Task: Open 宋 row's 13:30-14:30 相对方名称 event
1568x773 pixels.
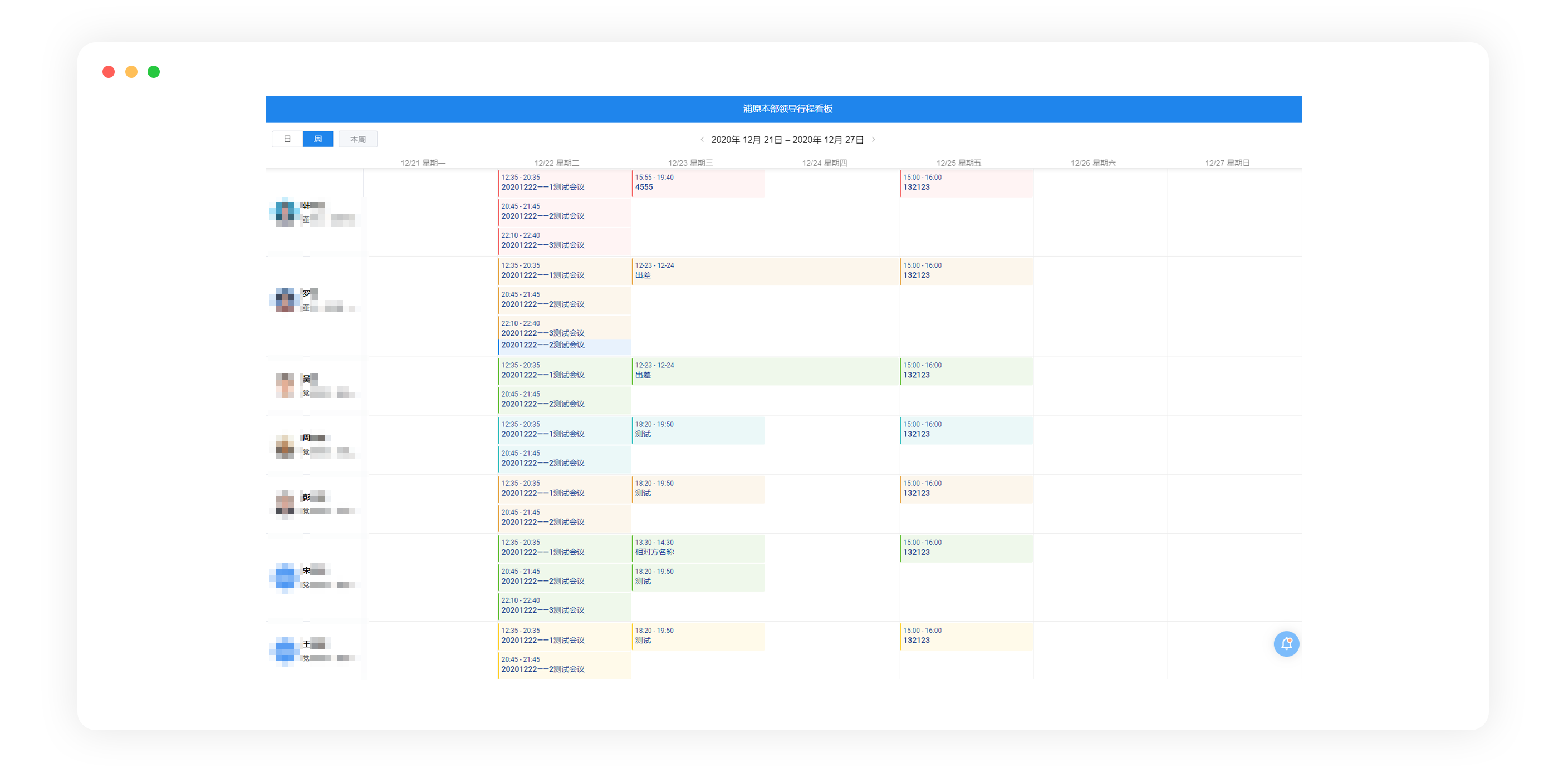Action: coord(698,548)
